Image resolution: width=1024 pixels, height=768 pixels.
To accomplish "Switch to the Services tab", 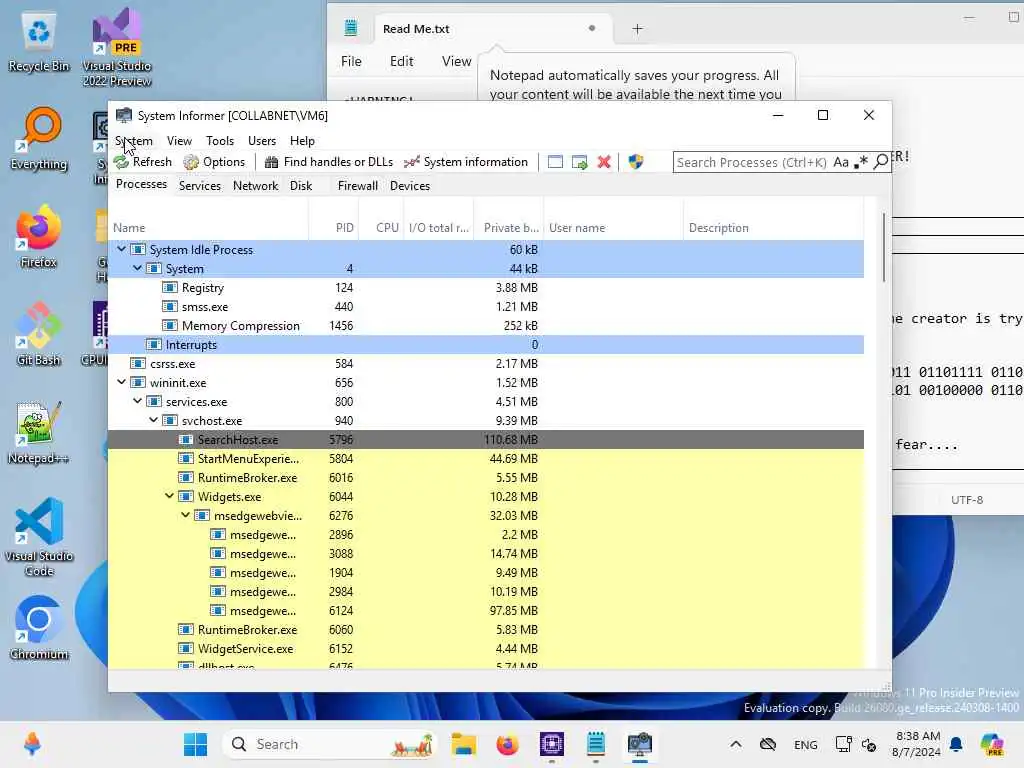I will pos(200,185).
